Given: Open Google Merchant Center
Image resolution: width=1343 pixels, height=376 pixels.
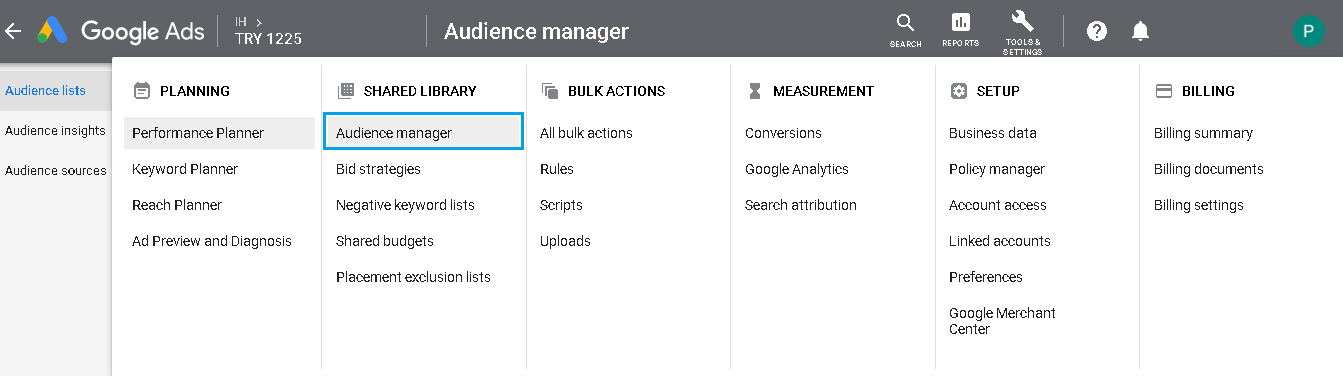Looking at the screenshot, I should click(1002, 321).
